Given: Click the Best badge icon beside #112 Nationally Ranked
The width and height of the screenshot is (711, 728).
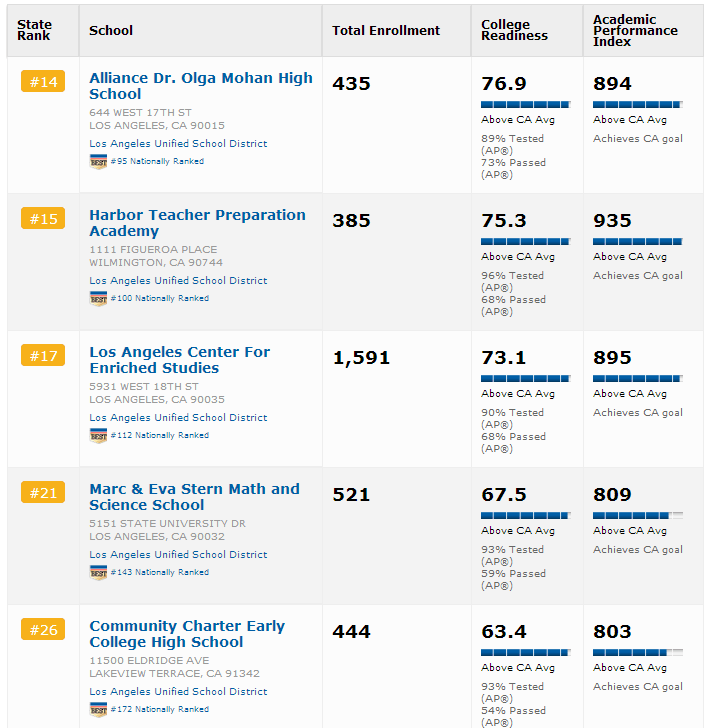Looking at the screenshot, I should point(98,435).
